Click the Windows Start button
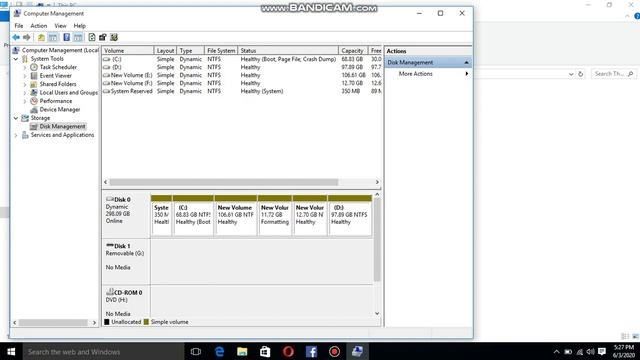 11,351
